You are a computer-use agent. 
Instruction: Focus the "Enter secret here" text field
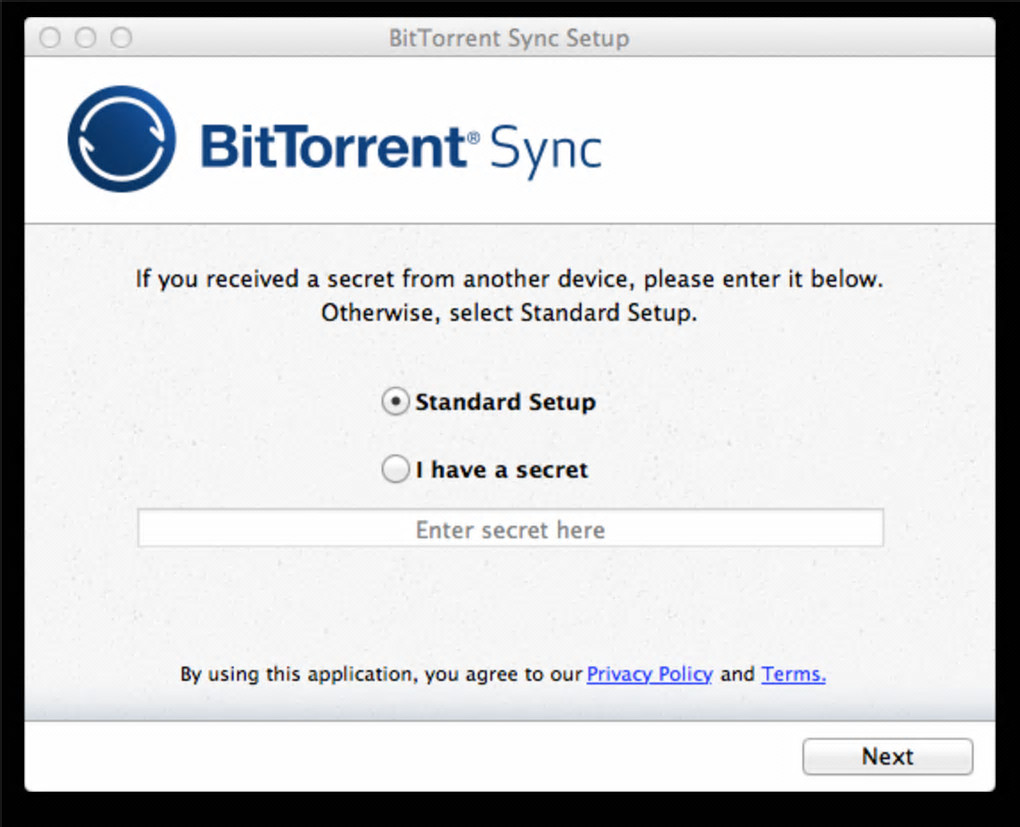pyautogui.click(x=510, y=529)
